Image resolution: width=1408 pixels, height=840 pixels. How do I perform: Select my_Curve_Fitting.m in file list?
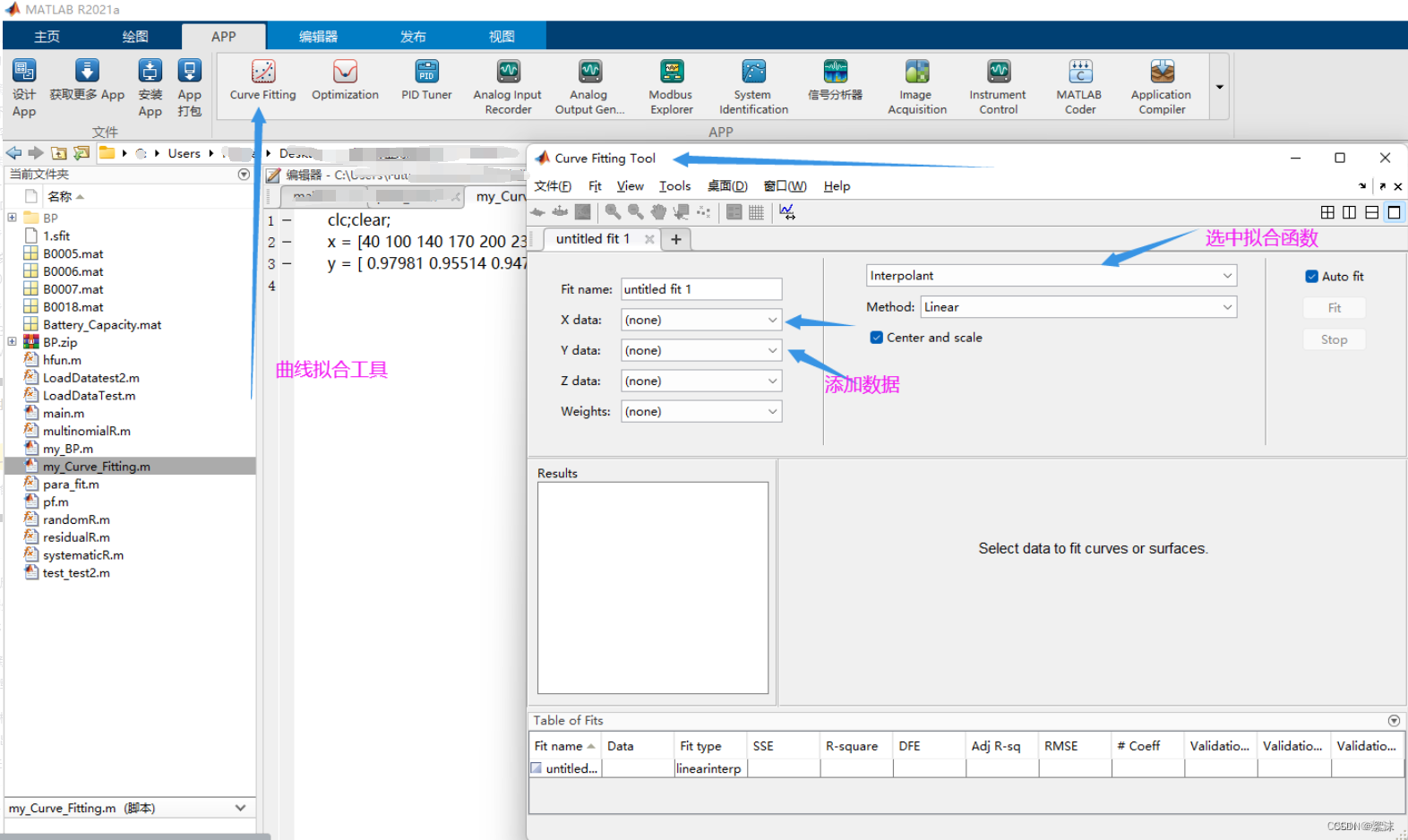click(130, 467)
